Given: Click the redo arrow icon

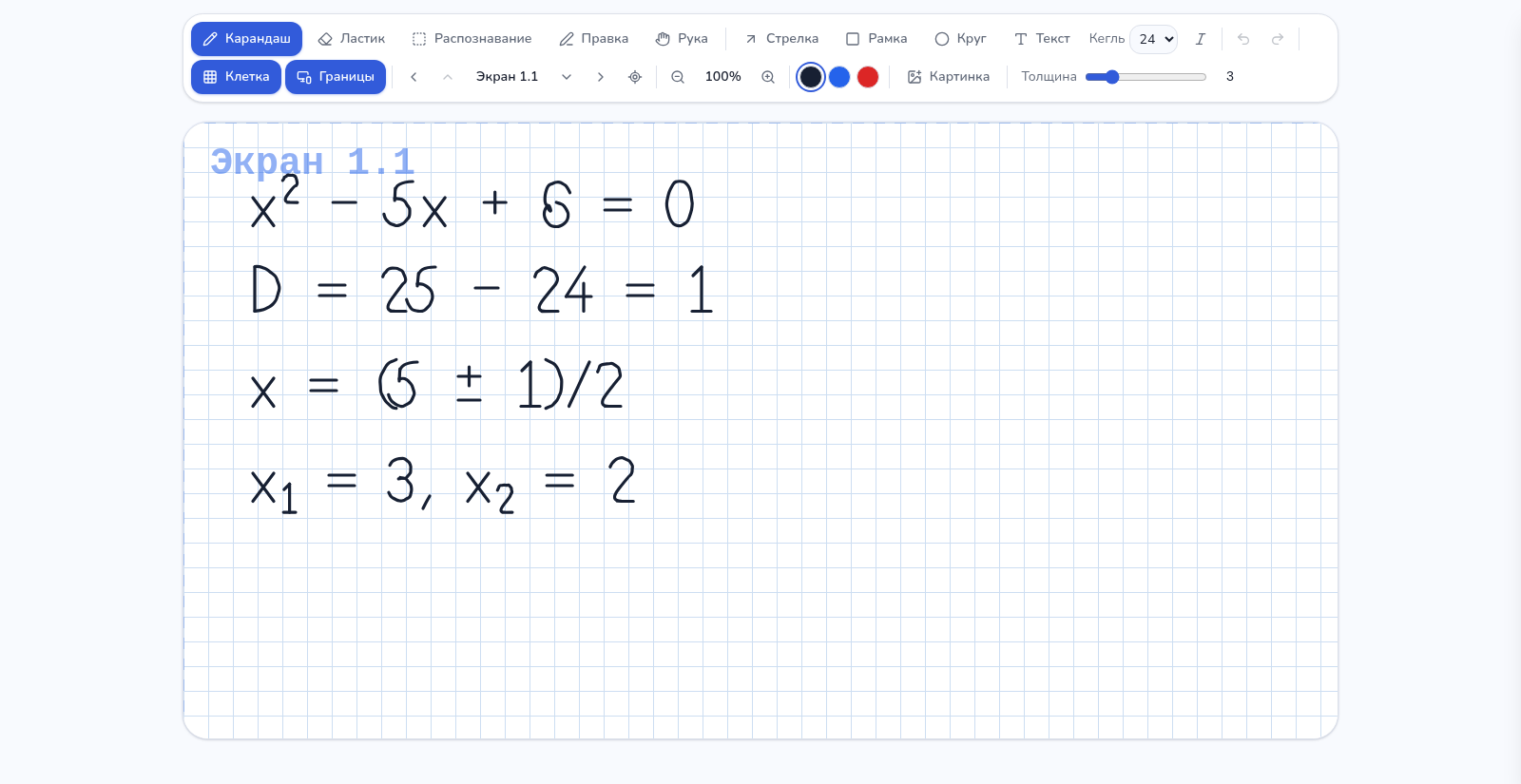Looking at the screenshot, I should tap(1278, 39).
